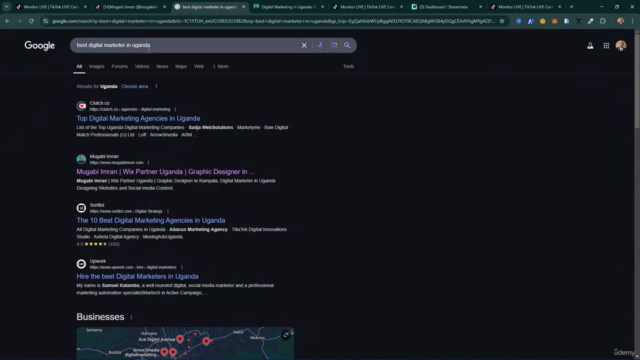This screenshot has height=360, width=640.
Task: Open Chrome profile avatar in toolbar
Action: [x=620, y=21]
